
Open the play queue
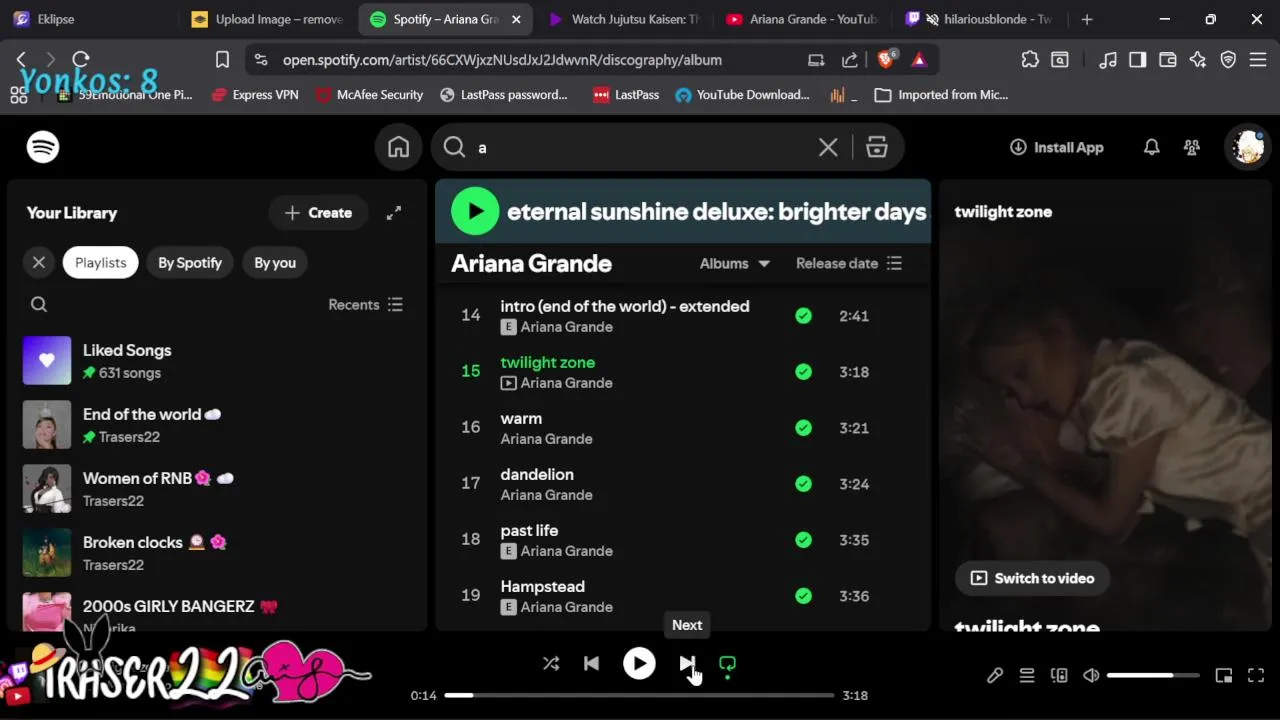pyautogui.click(x=1027, y=676)
